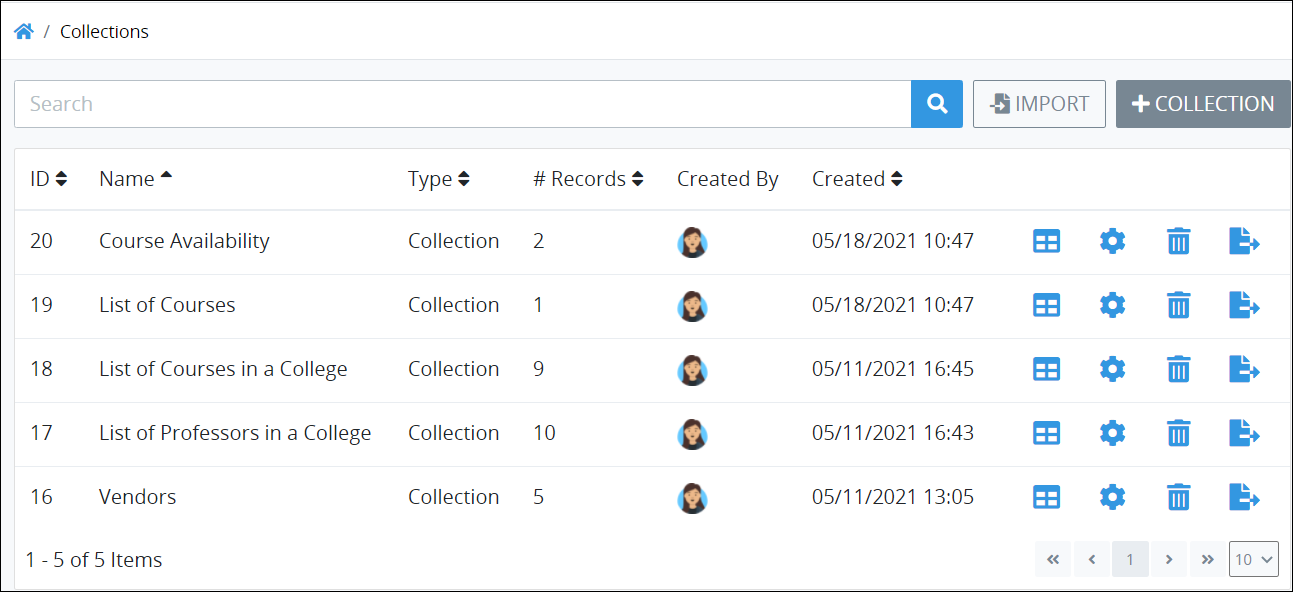Configure the Vendors collection
1293x592 pixels.
pos(1112,497)
